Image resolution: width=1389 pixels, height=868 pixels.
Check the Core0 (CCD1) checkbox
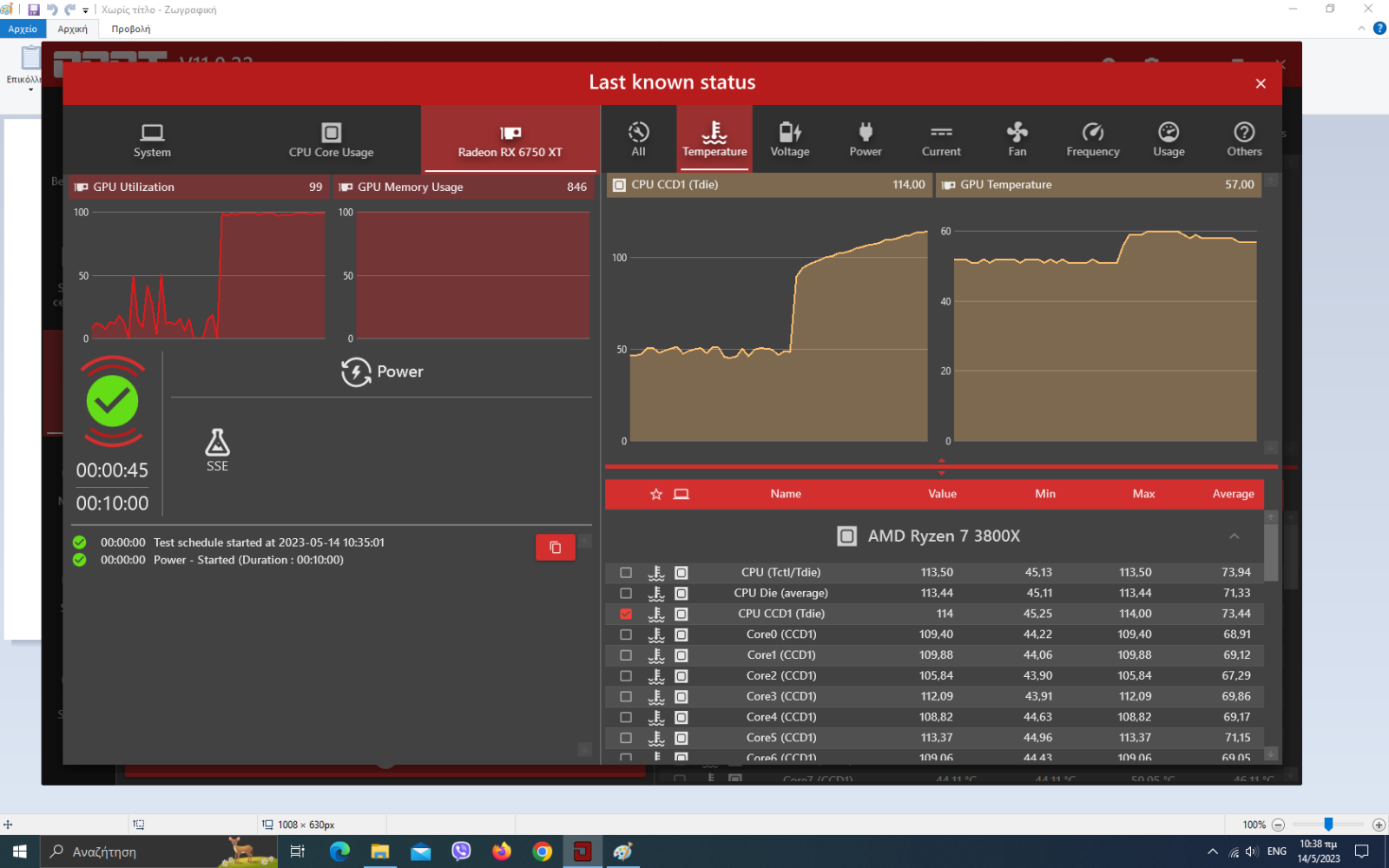626,635
